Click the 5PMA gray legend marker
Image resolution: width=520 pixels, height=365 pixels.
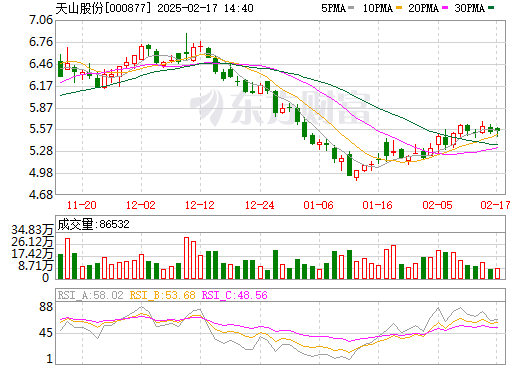tap(351, 8)
